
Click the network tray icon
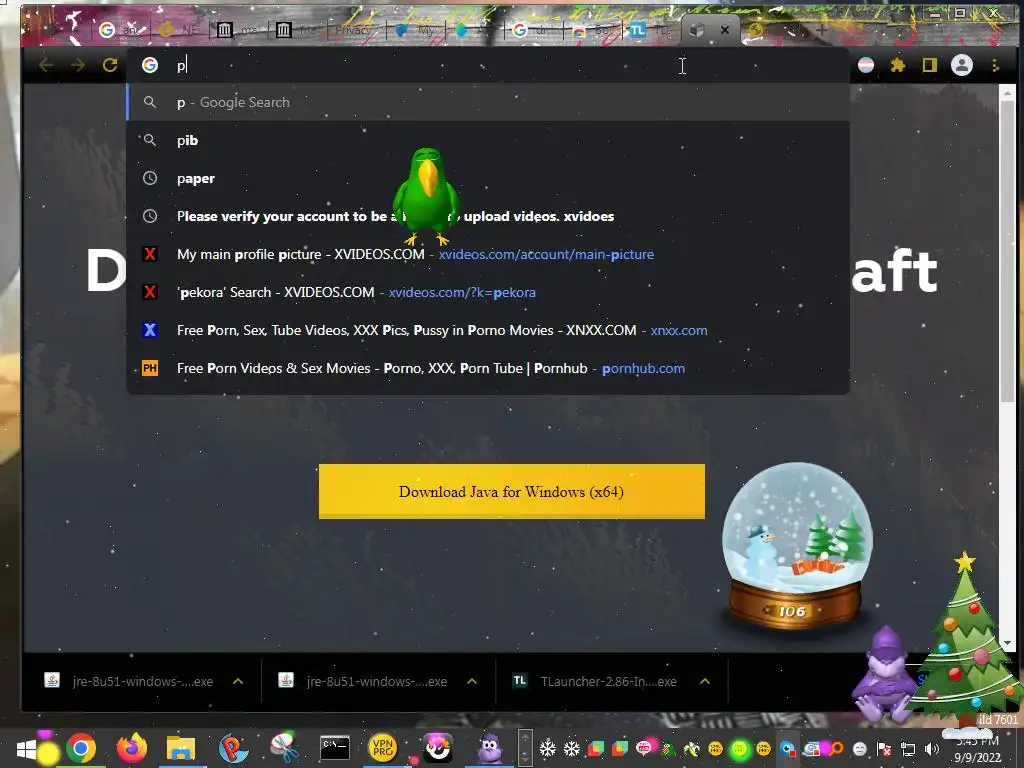coord(908,749)
